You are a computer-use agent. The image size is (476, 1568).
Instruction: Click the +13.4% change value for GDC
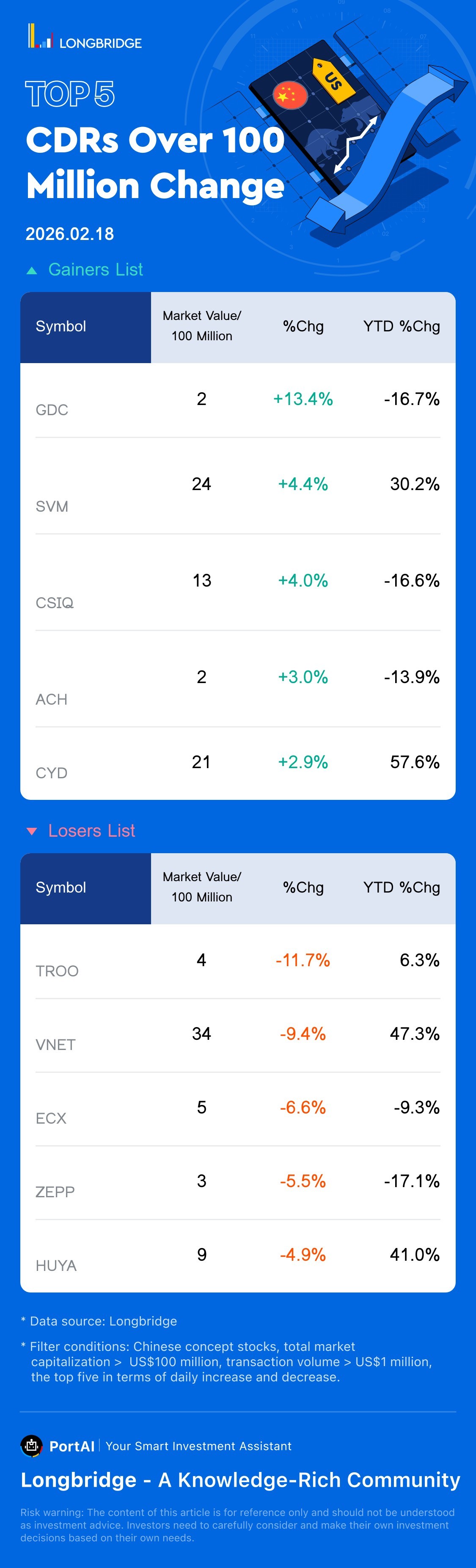pyautogui.click(x=303, y=400)
